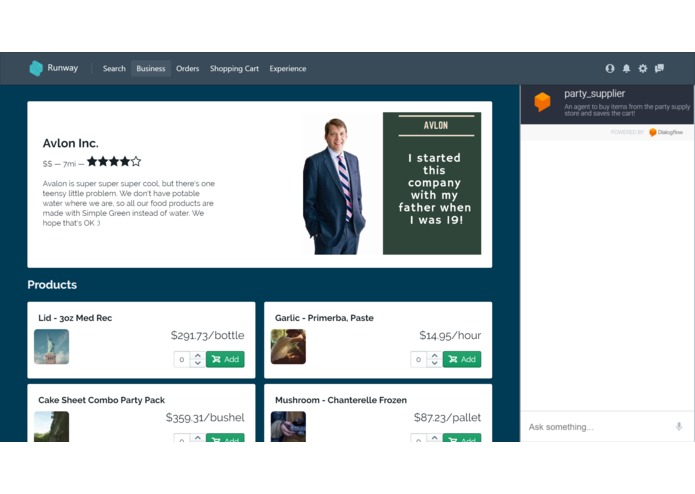Click the 'party_supplier' agent name
695x494 pixels.
tap(594, 93)
